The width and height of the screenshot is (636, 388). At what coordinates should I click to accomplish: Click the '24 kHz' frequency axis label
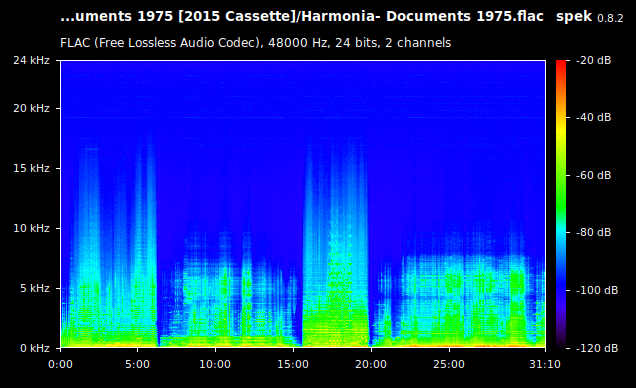tap(31, 60)
